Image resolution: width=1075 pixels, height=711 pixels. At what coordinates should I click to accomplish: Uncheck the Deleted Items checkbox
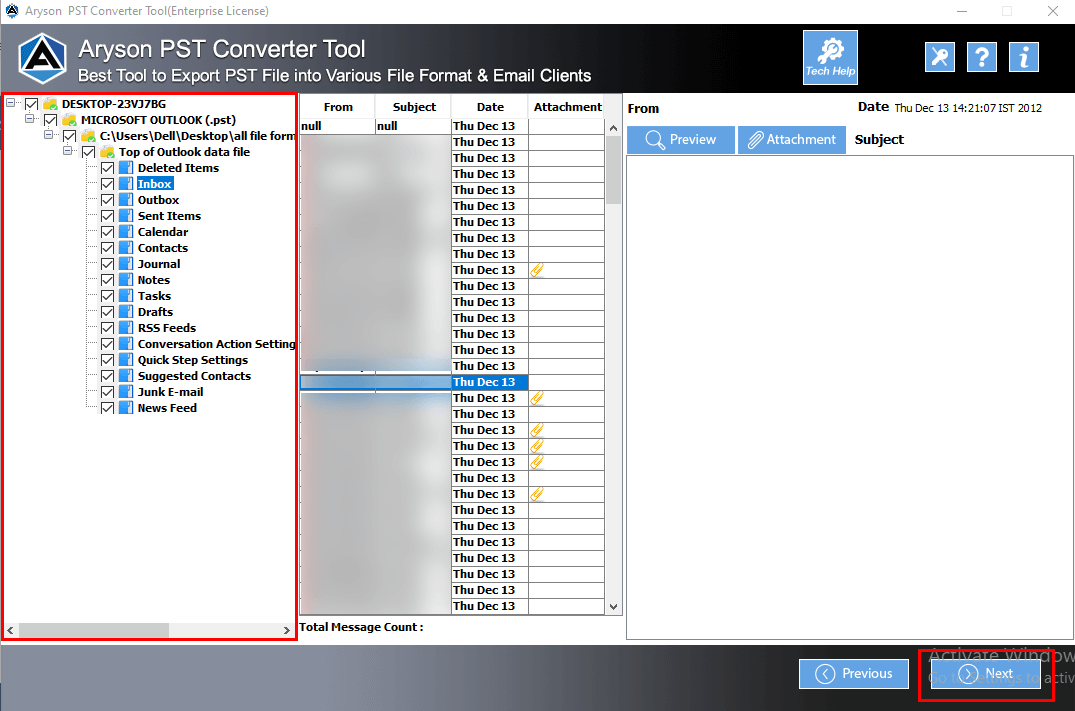[108, 168]
